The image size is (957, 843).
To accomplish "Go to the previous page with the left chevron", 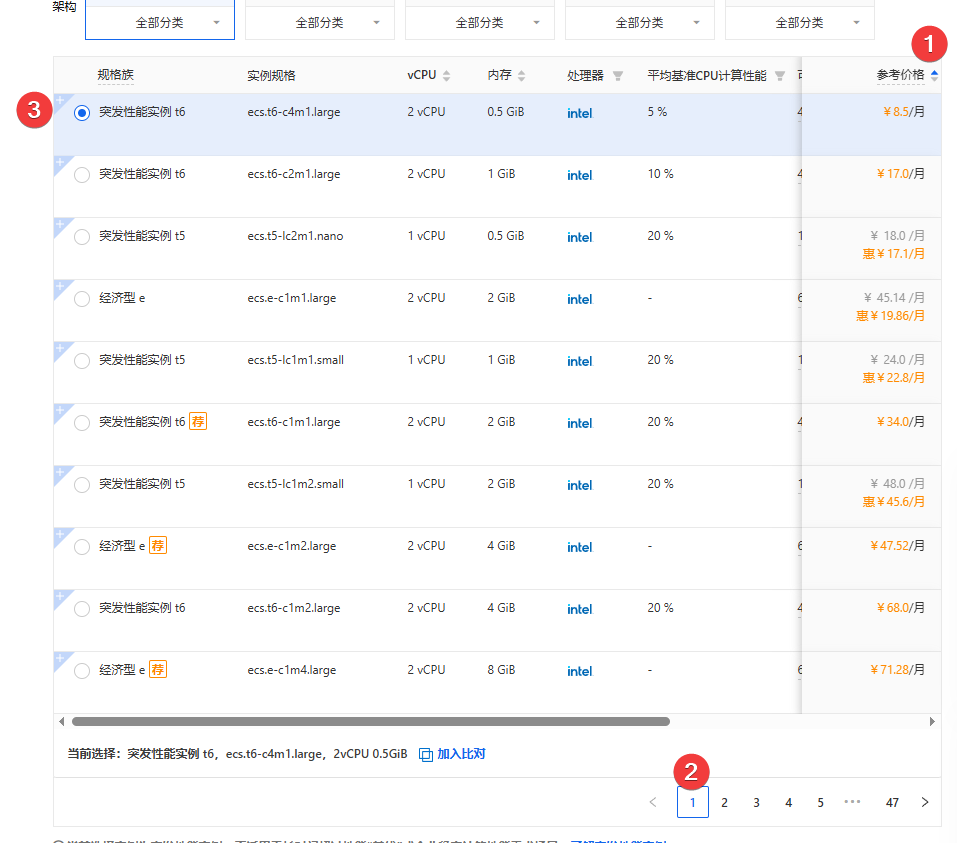I will pyautogui.click(x=653, y=802).
